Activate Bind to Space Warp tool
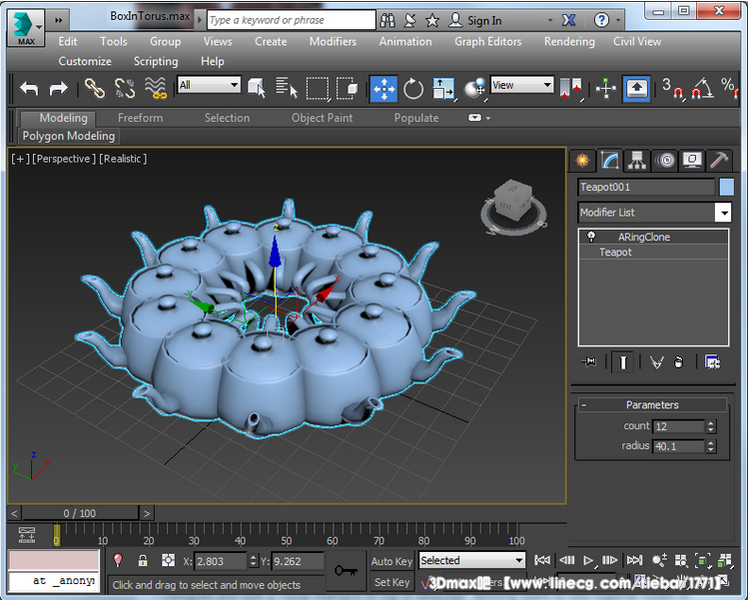Viewport: 750px width, 600px height. click(155, 89)
